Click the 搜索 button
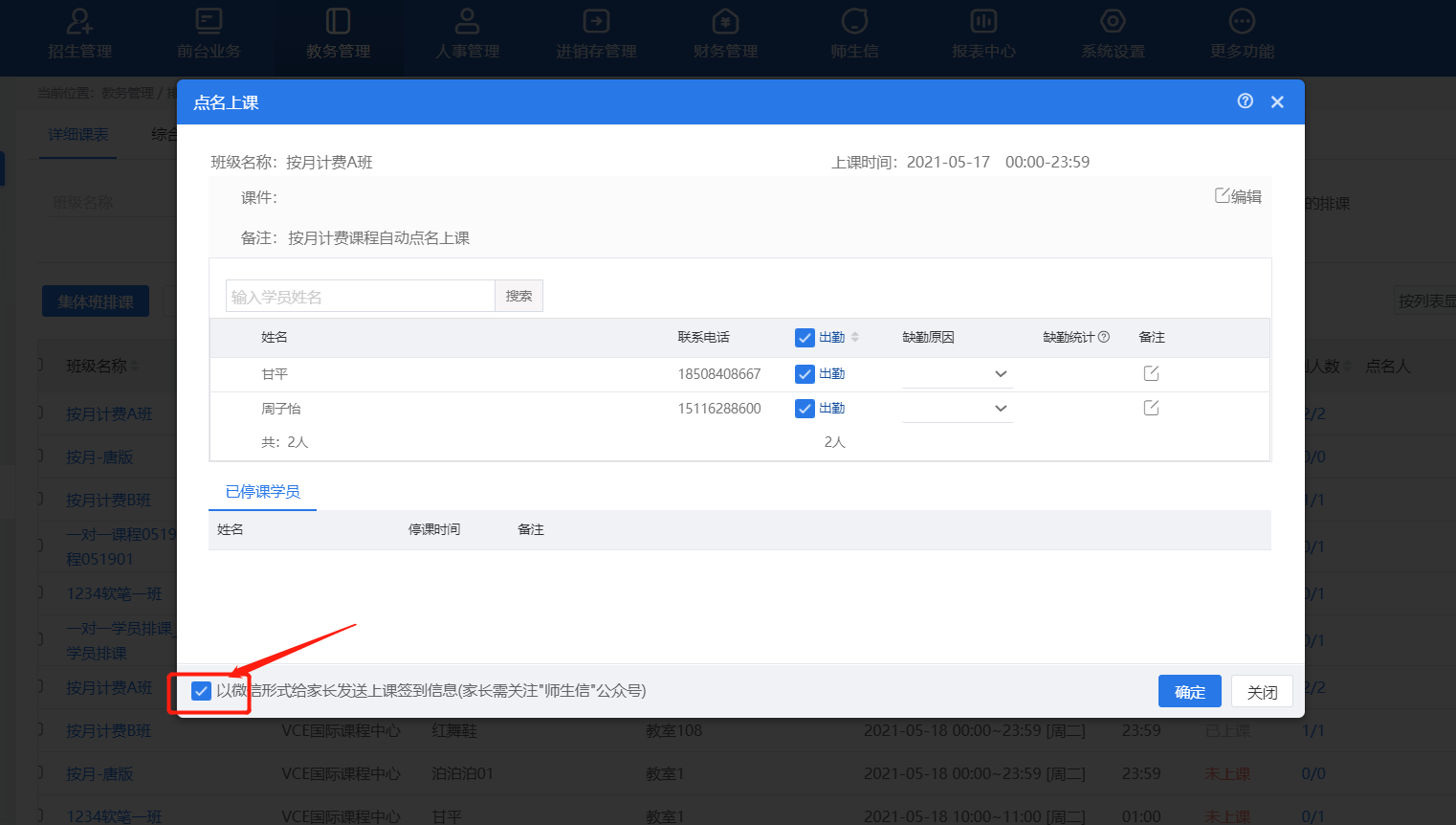 [518, 296]
